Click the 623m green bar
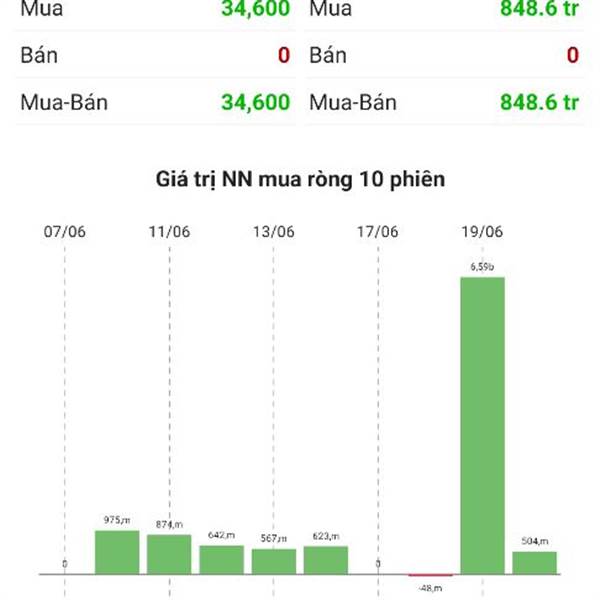600x600 pixels. [x=326, y=560]
